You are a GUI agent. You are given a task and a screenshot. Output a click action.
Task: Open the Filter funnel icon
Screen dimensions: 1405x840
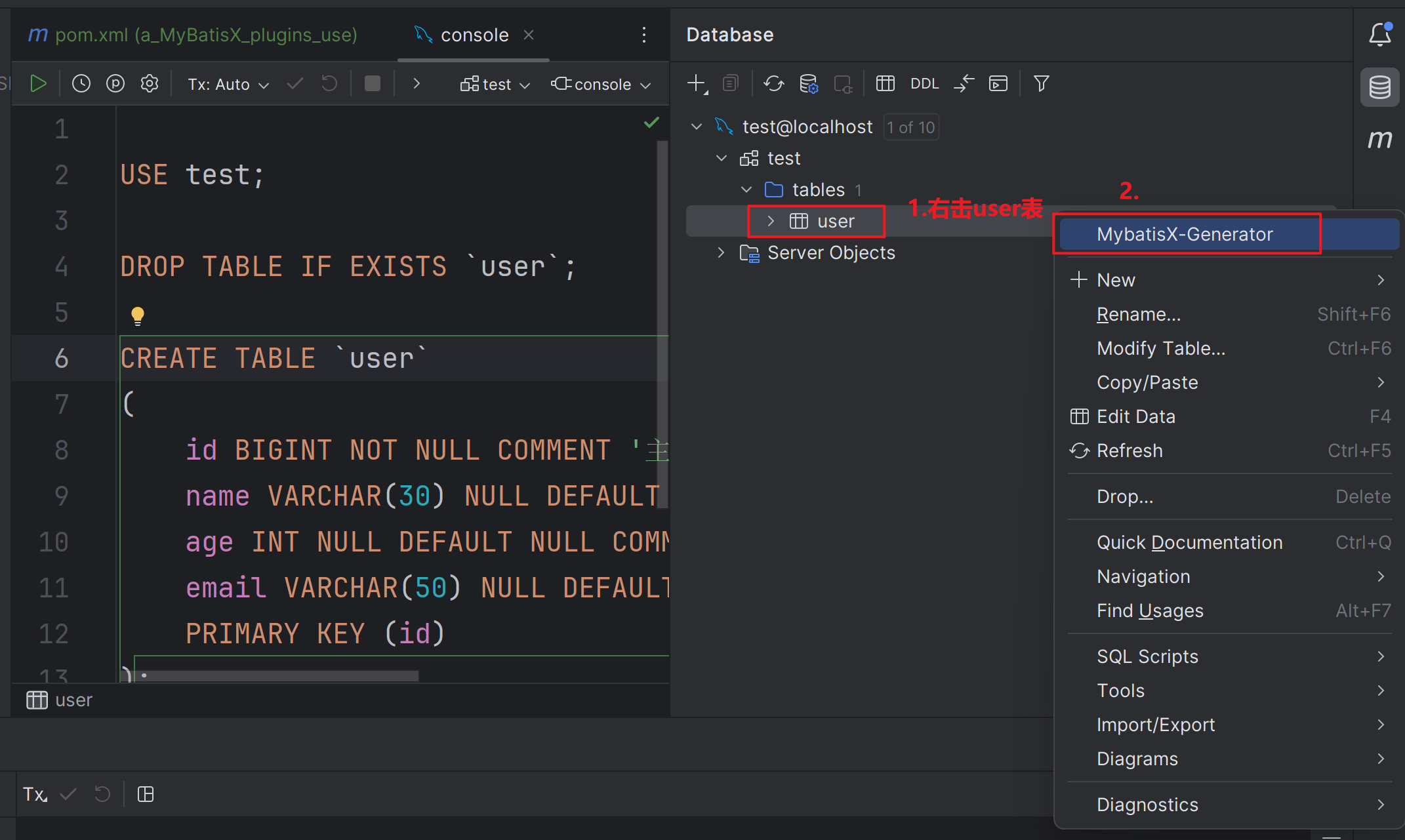tap(1041, 84)
